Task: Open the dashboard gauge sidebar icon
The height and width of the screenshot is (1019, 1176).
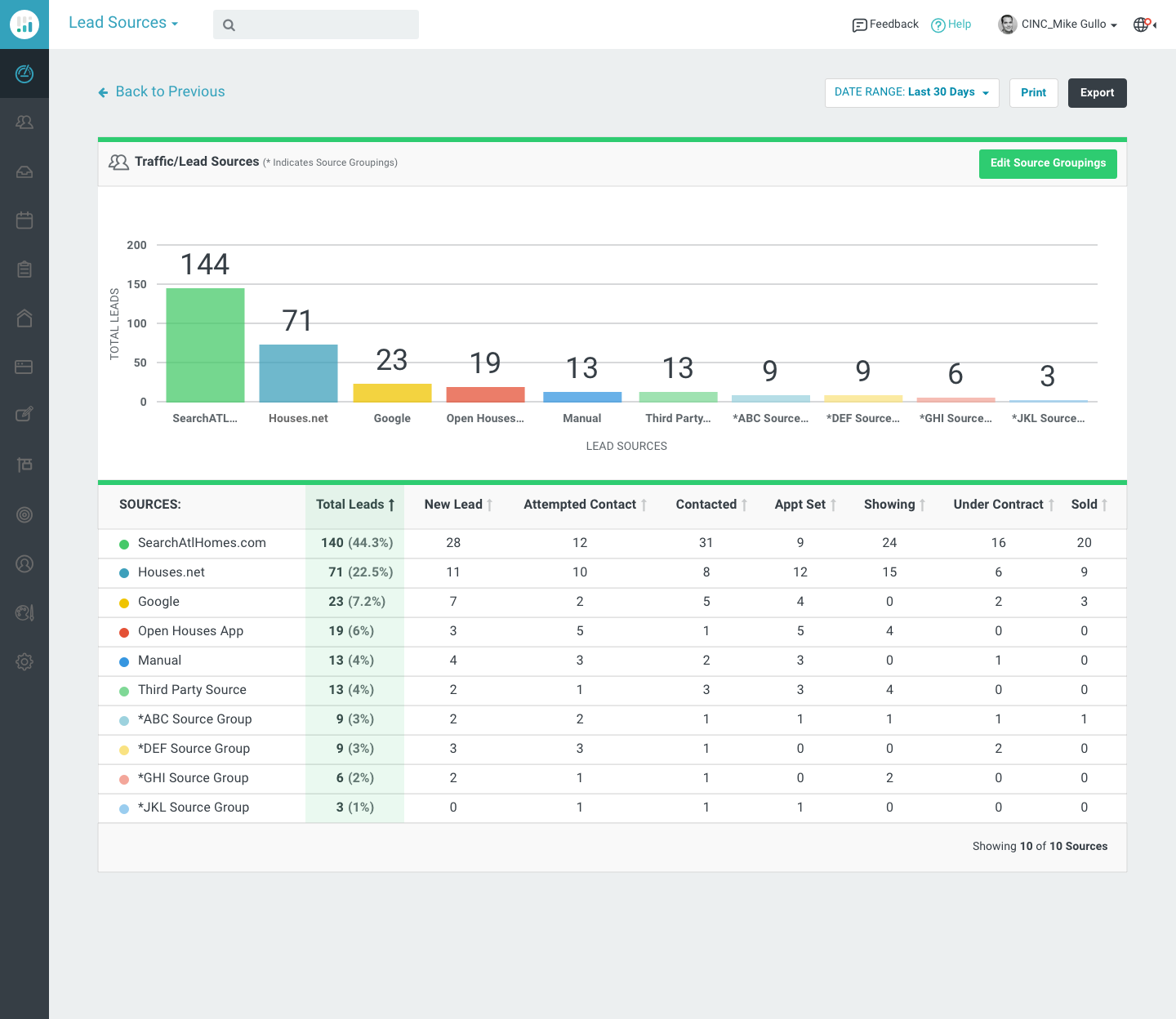Action: pos(24,73)
